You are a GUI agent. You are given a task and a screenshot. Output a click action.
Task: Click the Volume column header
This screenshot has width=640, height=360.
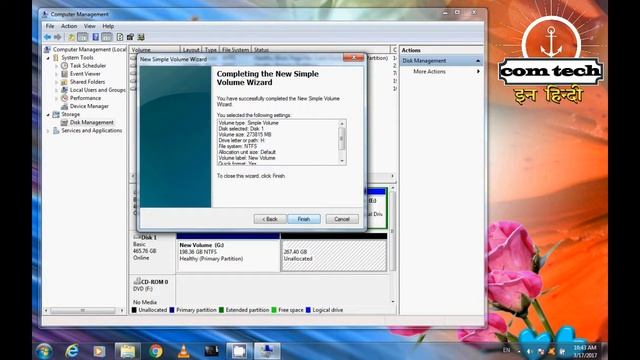pos(154,50)
